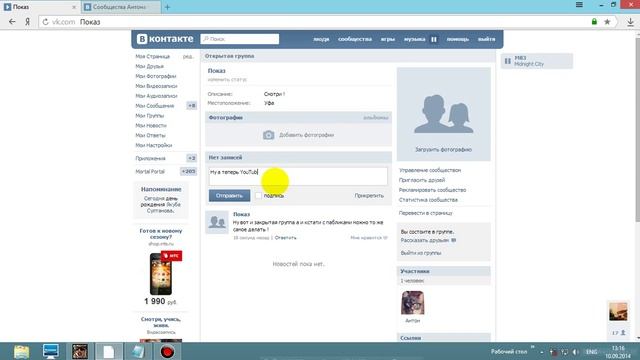Toggle the подпись checkbox
Screen dimensions: 640x360
click(258, 196)
